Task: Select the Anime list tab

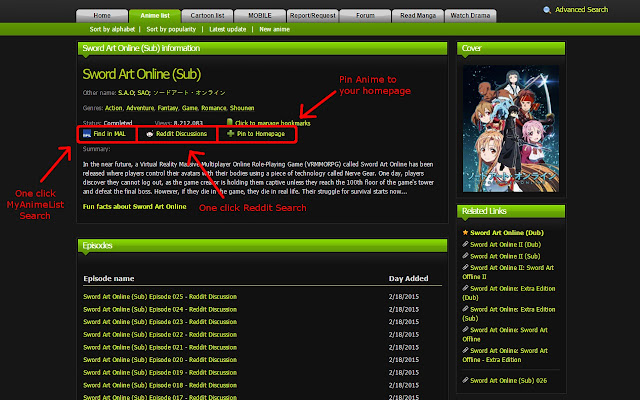Action: click(x=155, y=16)
